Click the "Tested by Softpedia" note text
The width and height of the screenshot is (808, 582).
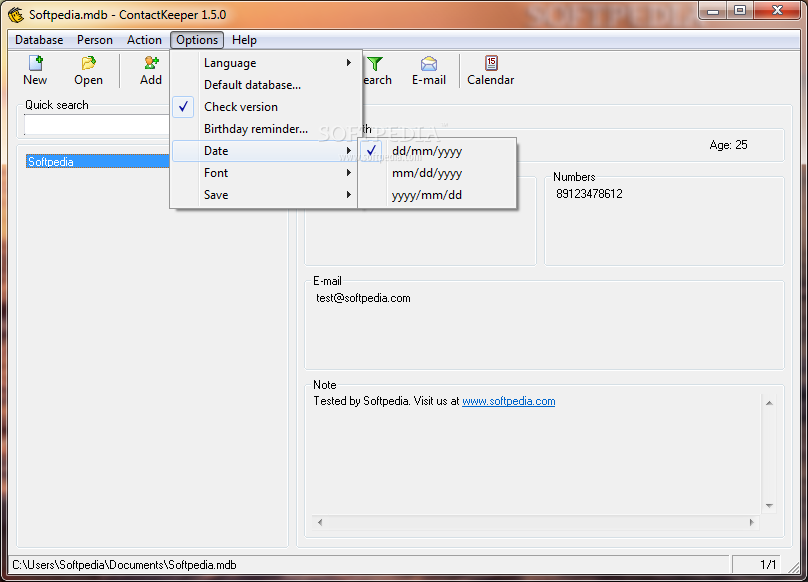tap(361, 401)
